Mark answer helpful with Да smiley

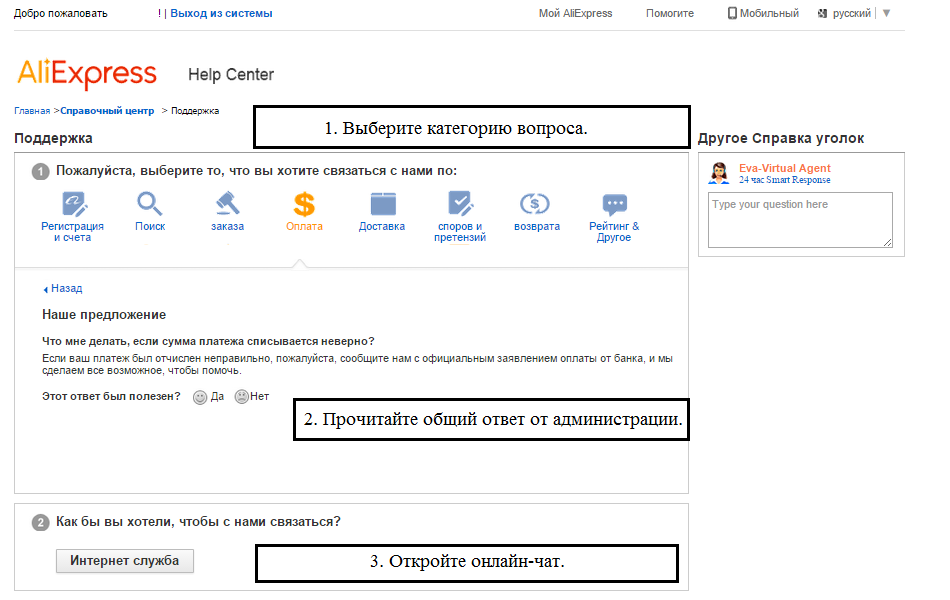pos(200,397)
